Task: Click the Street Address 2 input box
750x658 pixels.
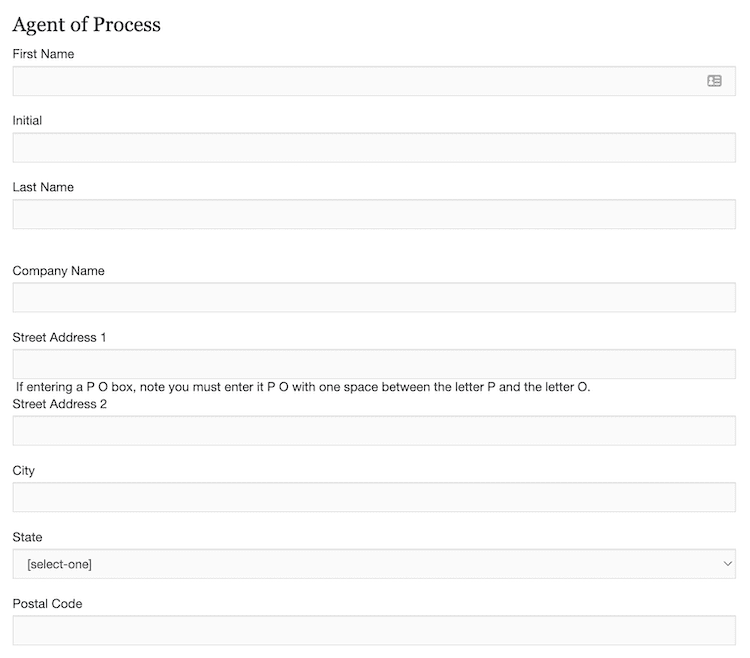Action: [374, 431]
